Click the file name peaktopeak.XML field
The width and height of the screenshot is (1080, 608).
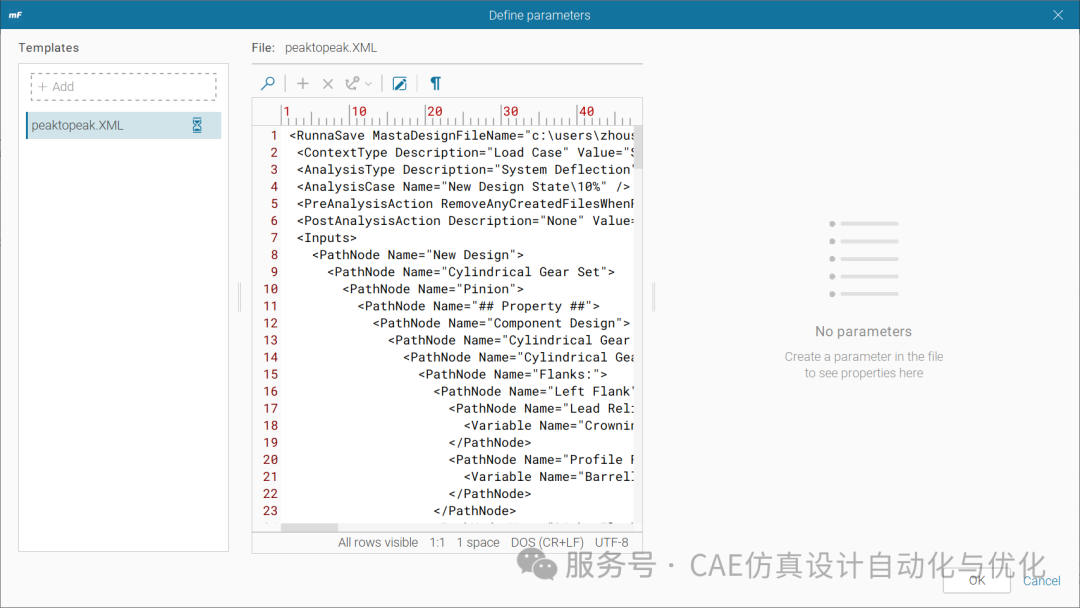(331, 48)
